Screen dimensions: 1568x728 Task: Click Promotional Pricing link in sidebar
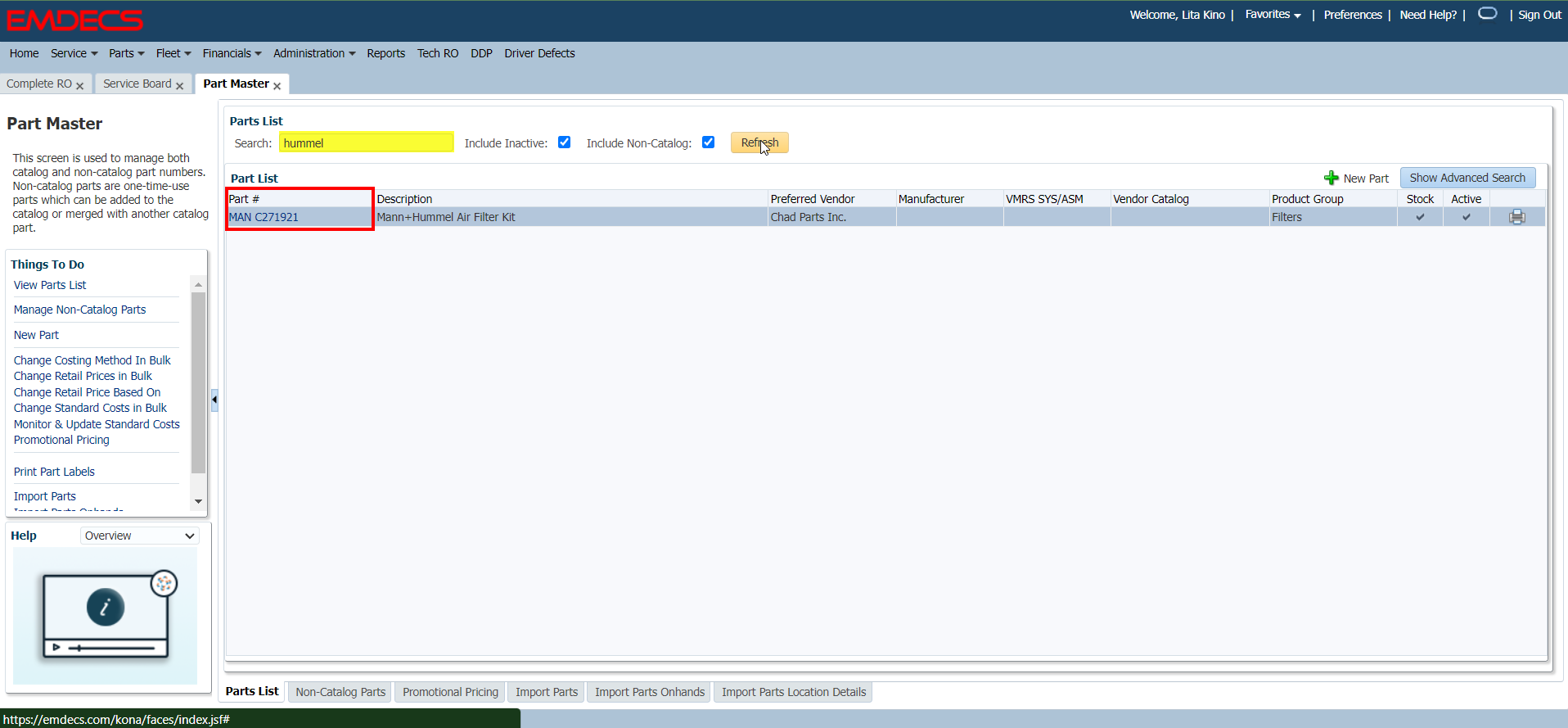[61, 440]
